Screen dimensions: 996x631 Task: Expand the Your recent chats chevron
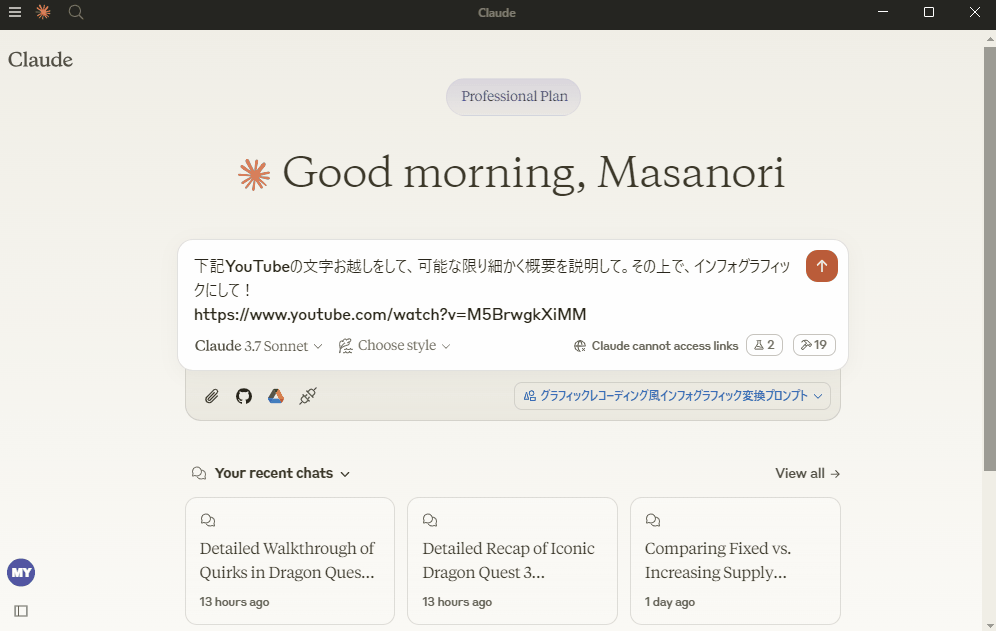pyautogui.click(x=345, y=474)
